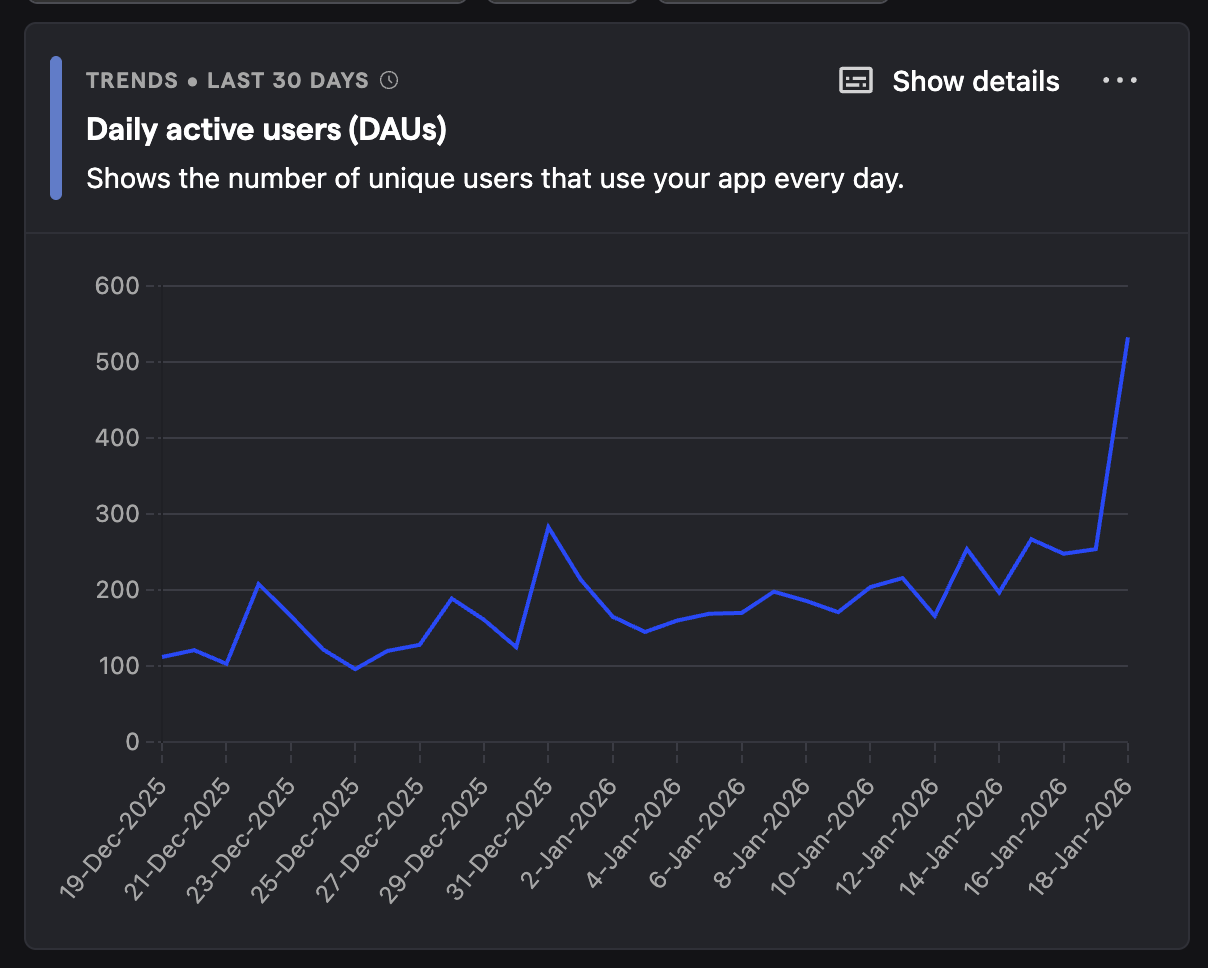The width and height of the screenshot is (1208, 968).
Task: Click the TRENDS insight type label
Action: (x=131, y=80)
